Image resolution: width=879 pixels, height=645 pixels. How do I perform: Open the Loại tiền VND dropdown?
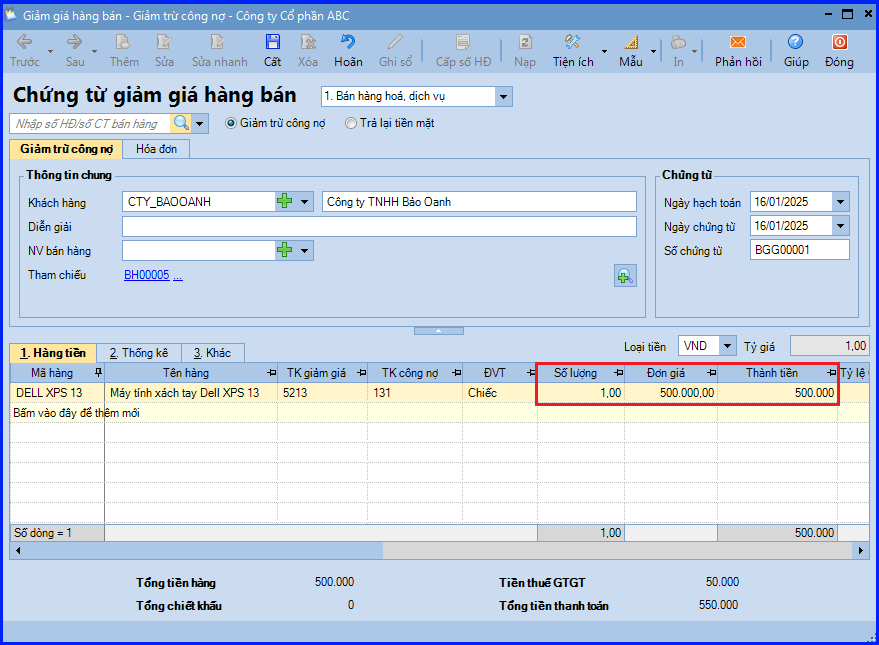(x=727, y=346)
